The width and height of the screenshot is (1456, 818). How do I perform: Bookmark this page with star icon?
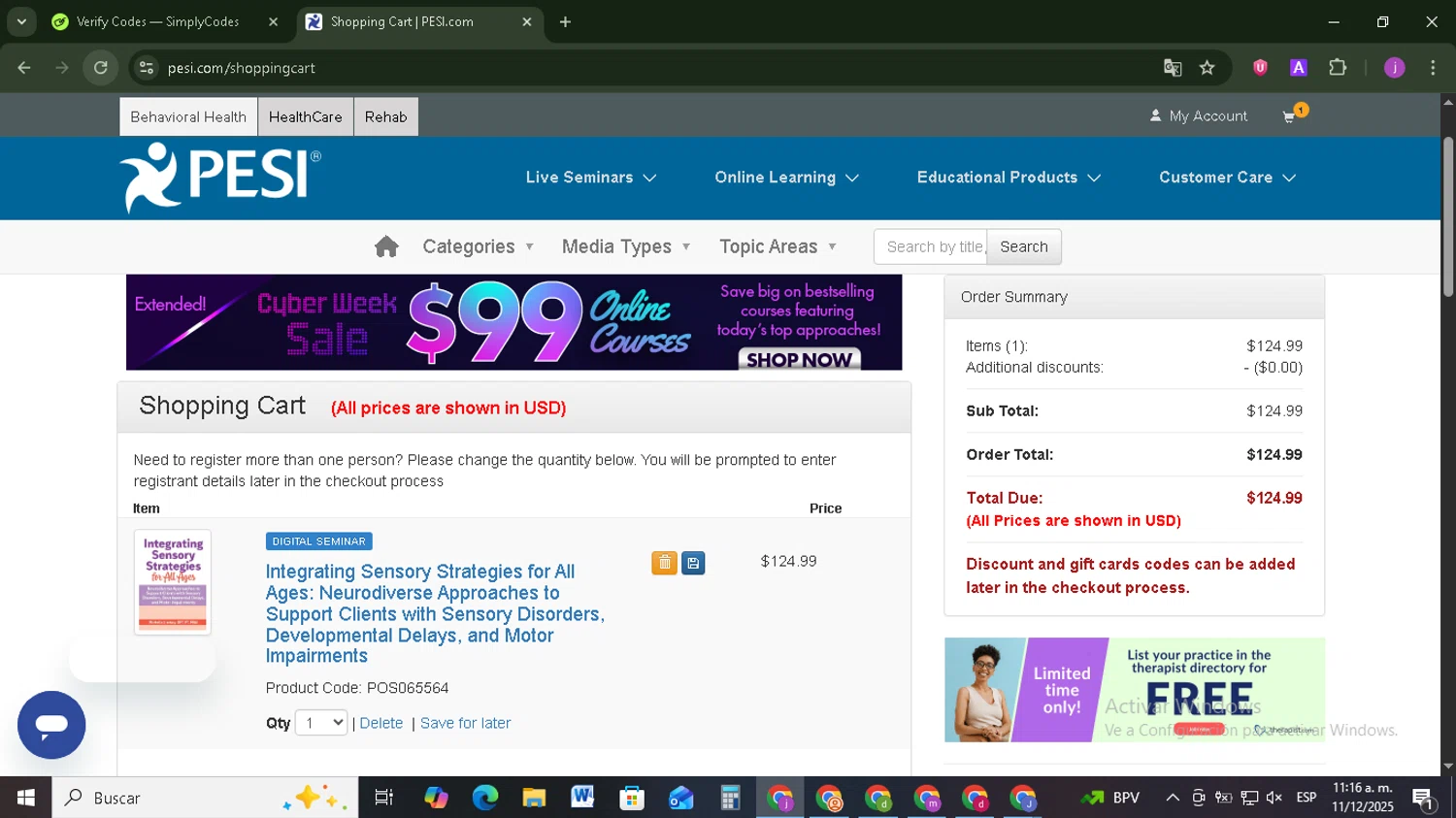tap(1207, 68)
